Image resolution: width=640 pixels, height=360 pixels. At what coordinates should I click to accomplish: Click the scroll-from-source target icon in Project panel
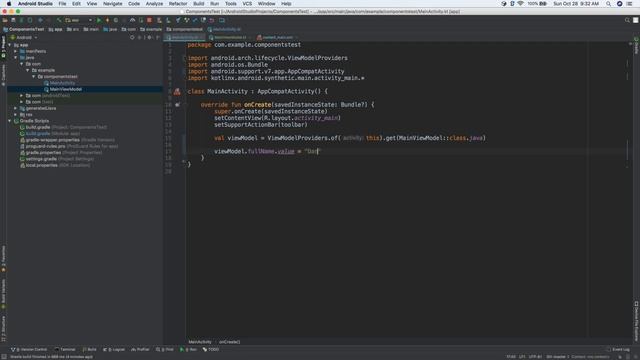point(132,38)
